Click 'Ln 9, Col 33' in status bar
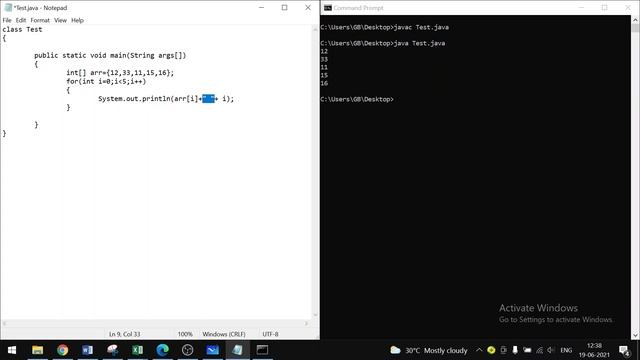This screenshot has width=640, height=360. (x=124, y=334)
